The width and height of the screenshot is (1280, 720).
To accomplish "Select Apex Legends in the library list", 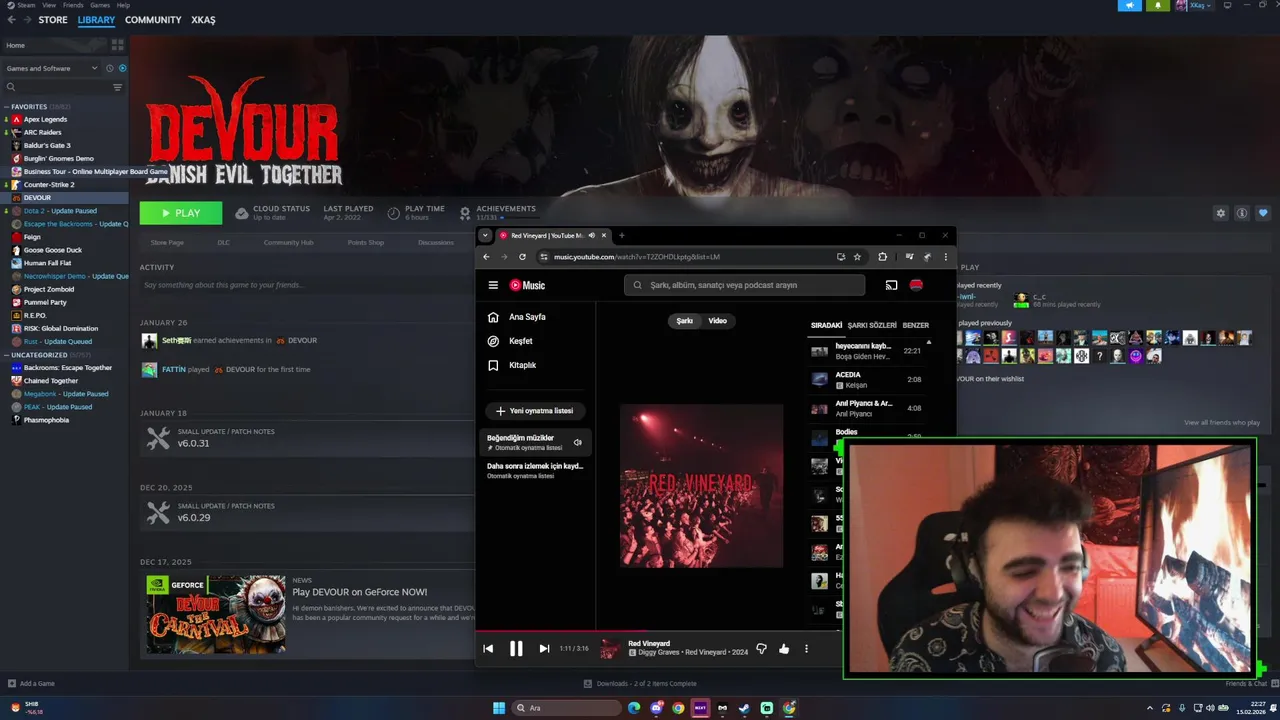I will [45, 119].
